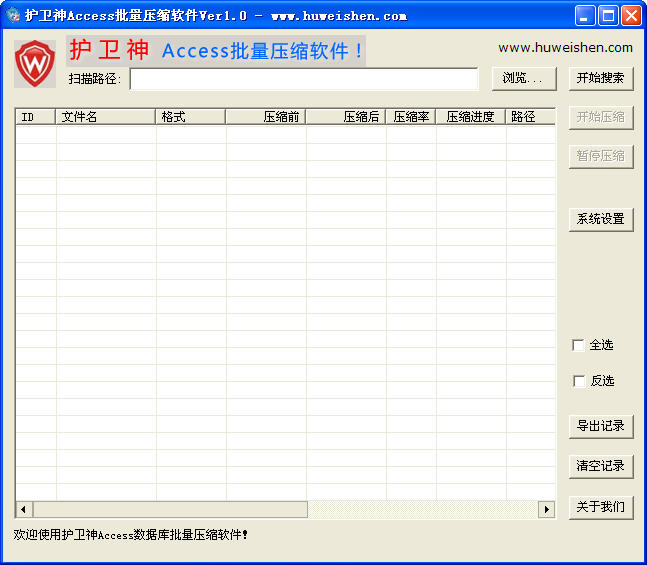Viewport: 647px width, 565px height.
Task: Sort by the 压缩前 column header
Action: point(266,117)
